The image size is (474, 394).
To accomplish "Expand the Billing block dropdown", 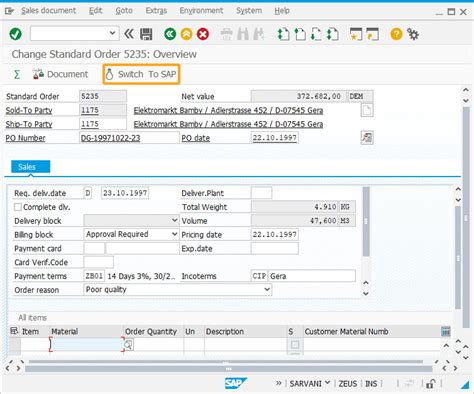I will [174, 234].
